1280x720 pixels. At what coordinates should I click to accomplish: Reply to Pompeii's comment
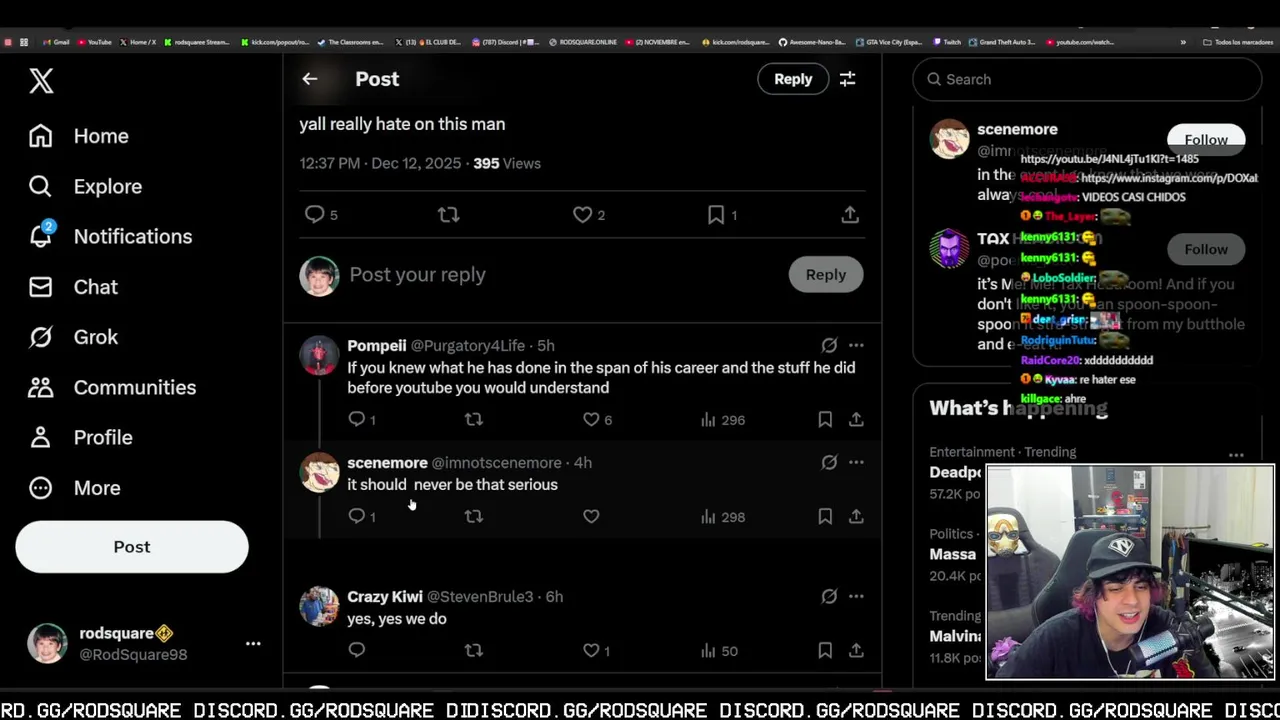pyautogui.click(x=361, y=419)
